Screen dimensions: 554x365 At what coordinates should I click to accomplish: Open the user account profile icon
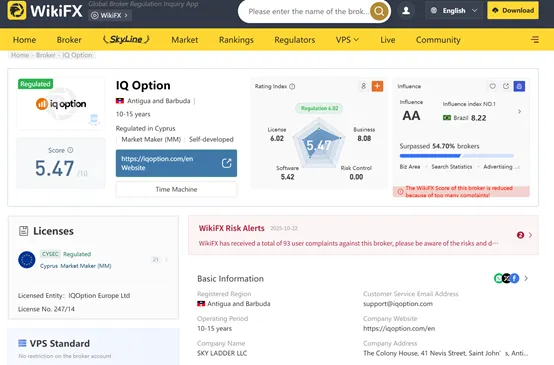[x=406, y=11]
